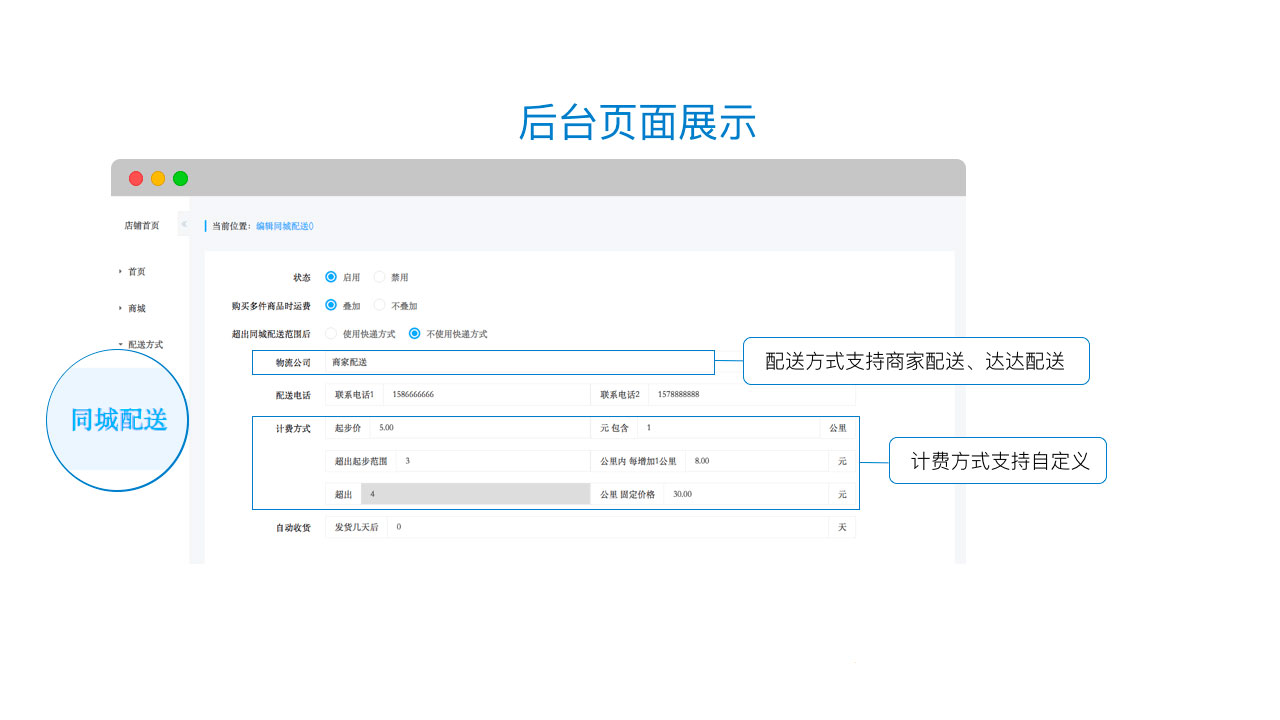
Task: Click the yellow minimize window dot
Action: pos(158,178)
